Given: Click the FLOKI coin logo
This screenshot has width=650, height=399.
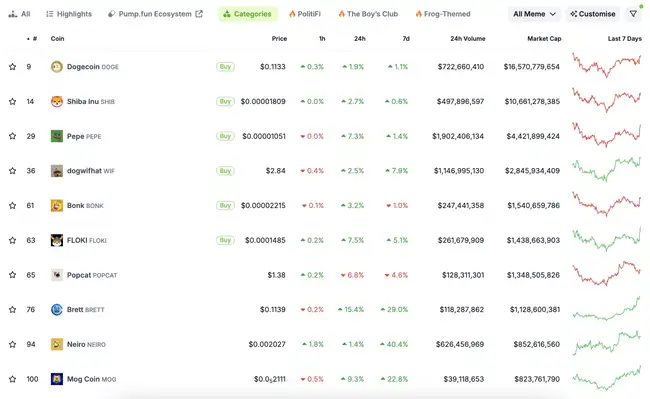Looking at the screenshot, I should coord(57,240).
